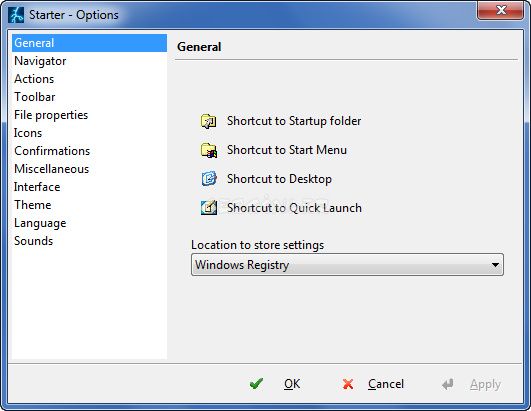Screen dimensions: 531x411
Task: Go to the Sounds settings page
Action: click(34, 241)
